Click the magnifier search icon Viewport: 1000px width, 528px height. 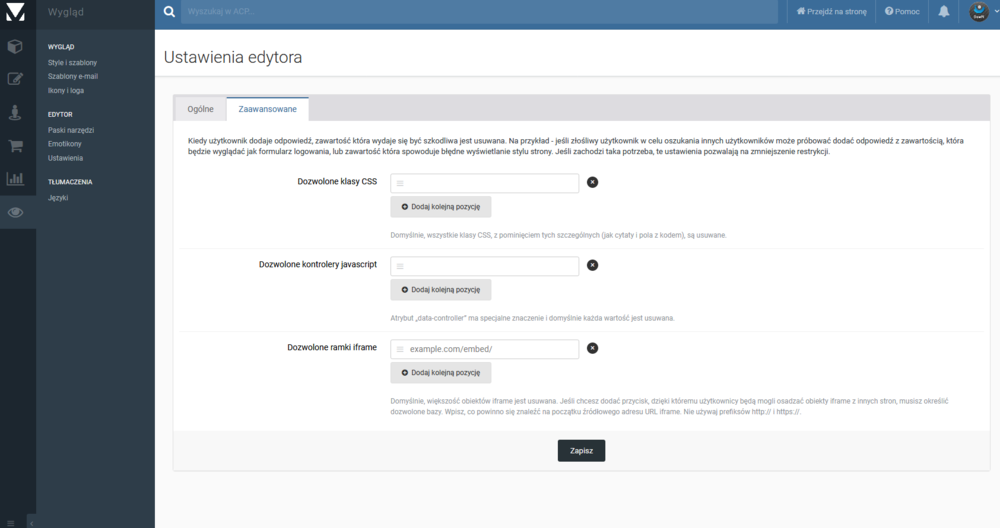coord(168,12)
